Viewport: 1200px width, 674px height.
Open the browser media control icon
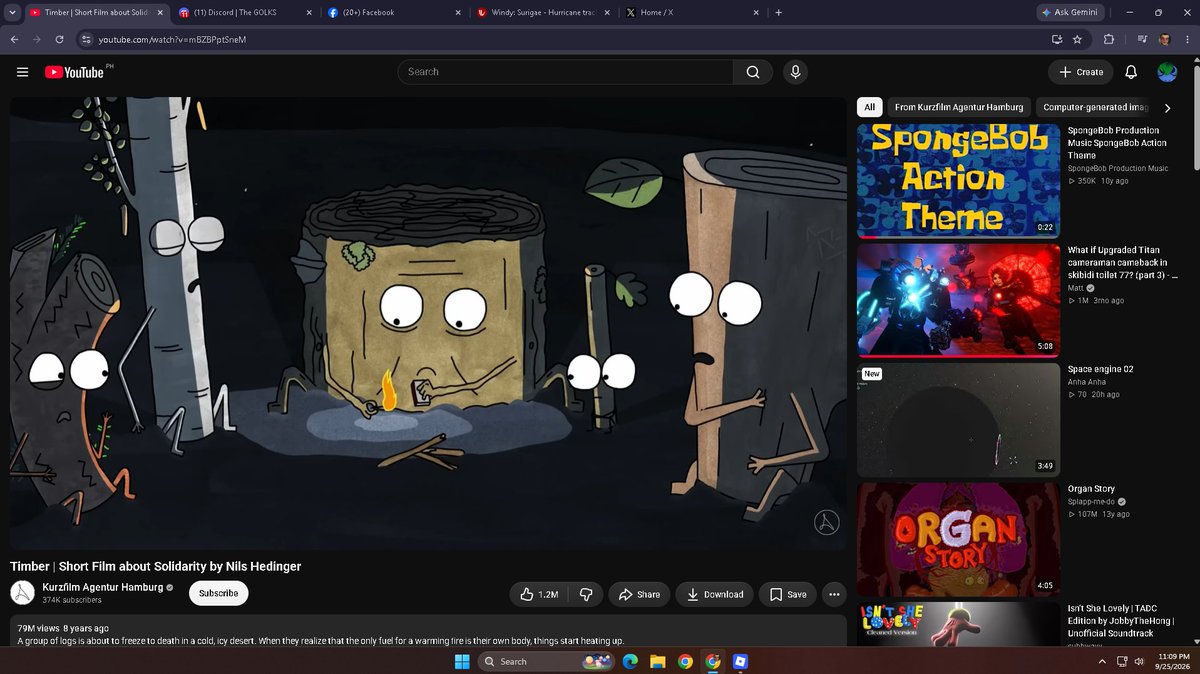[x=1142, y=39]
